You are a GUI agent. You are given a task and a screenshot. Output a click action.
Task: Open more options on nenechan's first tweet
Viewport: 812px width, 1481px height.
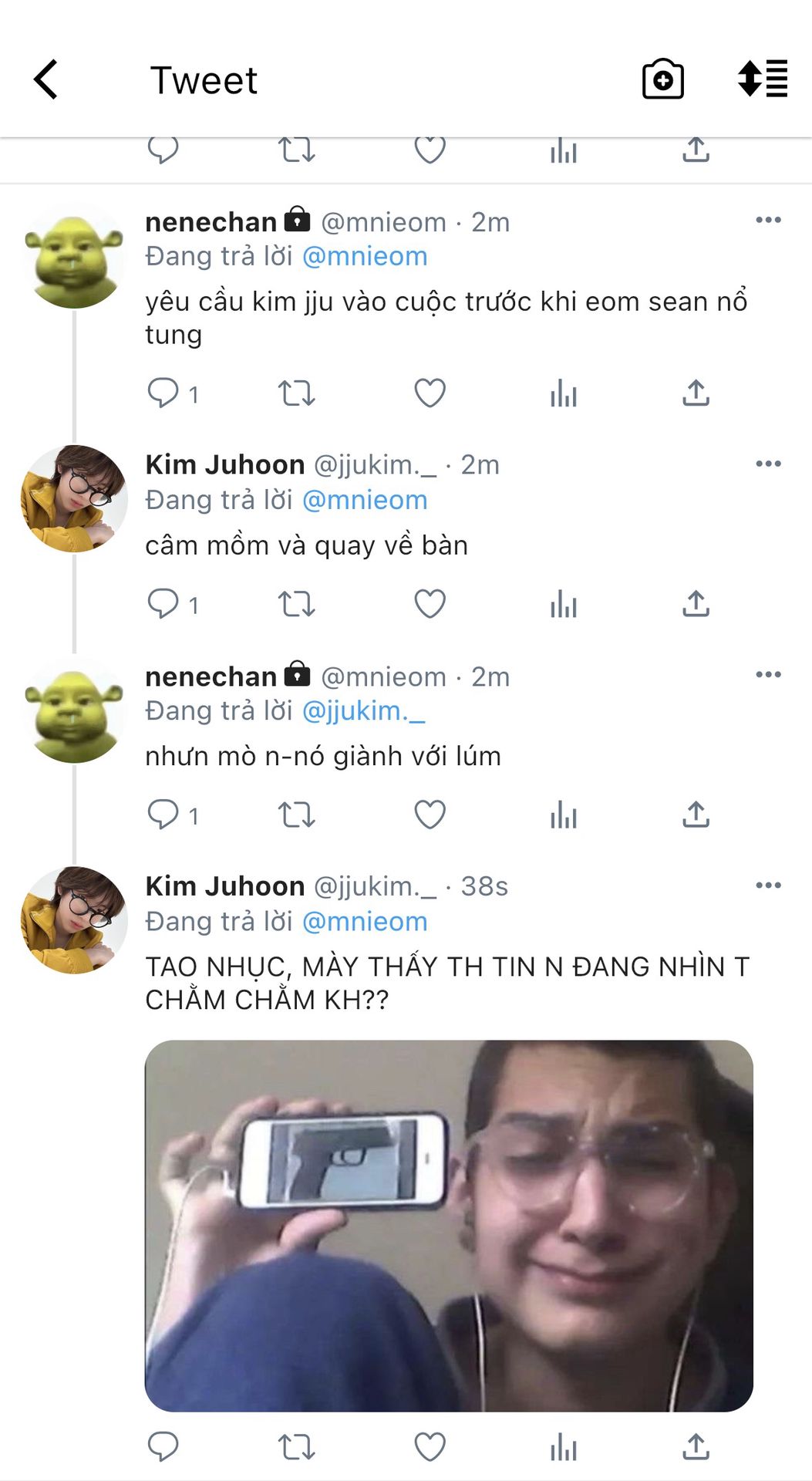pos(768,221)
